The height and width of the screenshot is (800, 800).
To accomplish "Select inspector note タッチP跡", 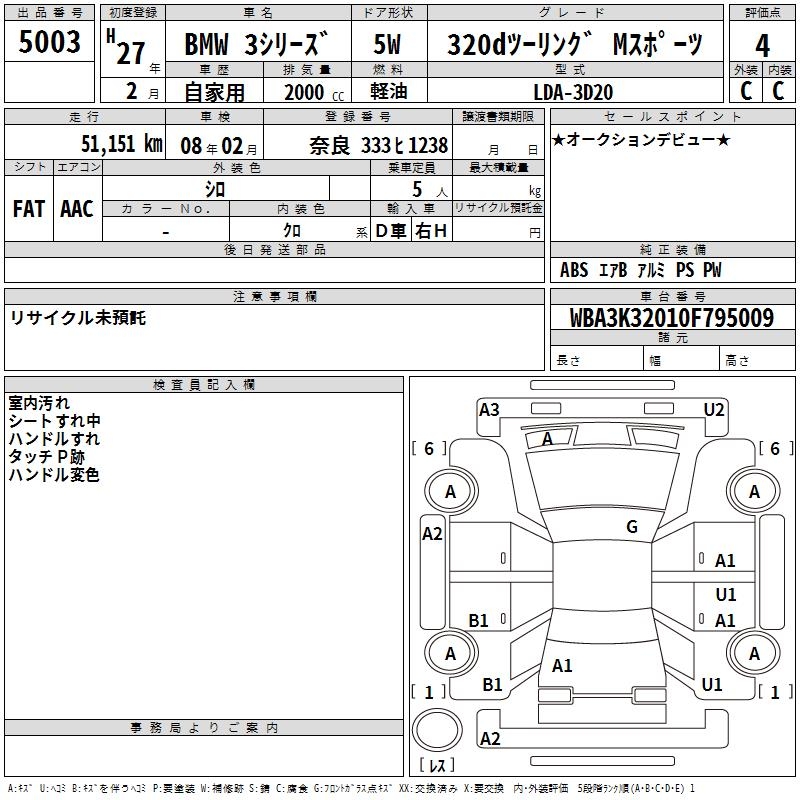I will tap(46, 457).
